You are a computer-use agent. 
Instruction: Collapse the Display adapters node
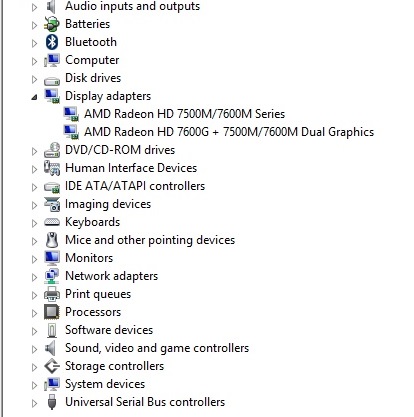pos(34,97)
